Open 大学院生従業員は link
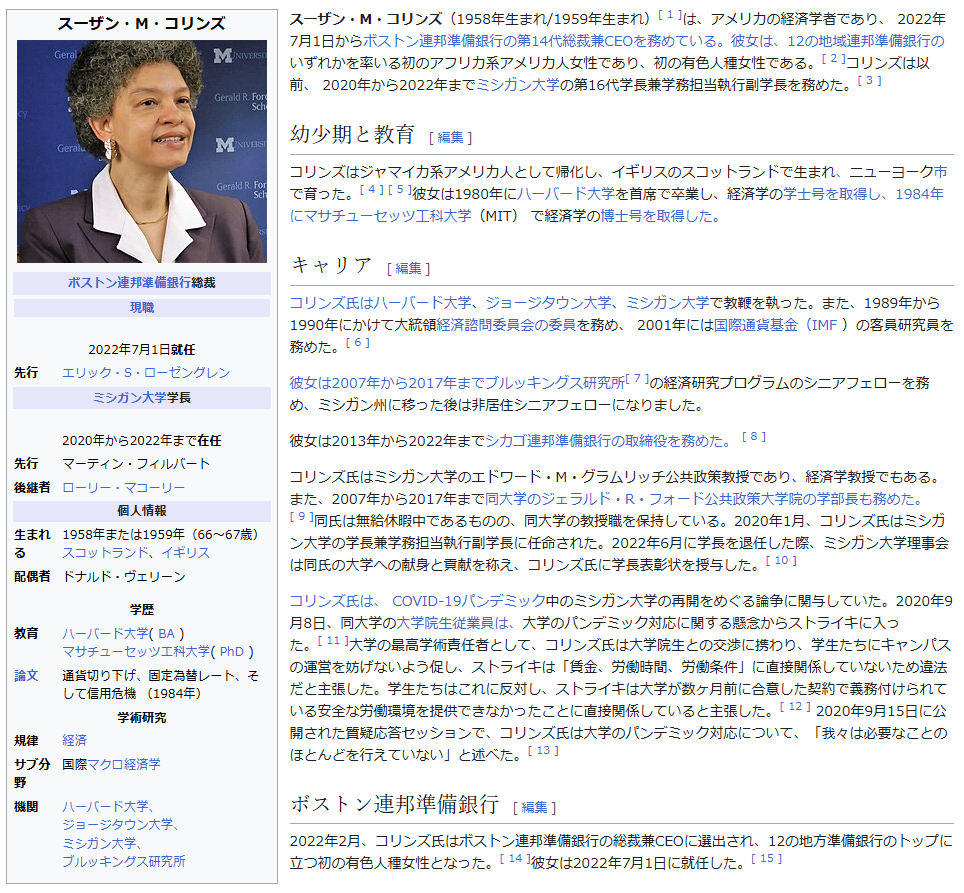Image resolution: width=964 pixels, height=893 pixels. tap(456, 624)
